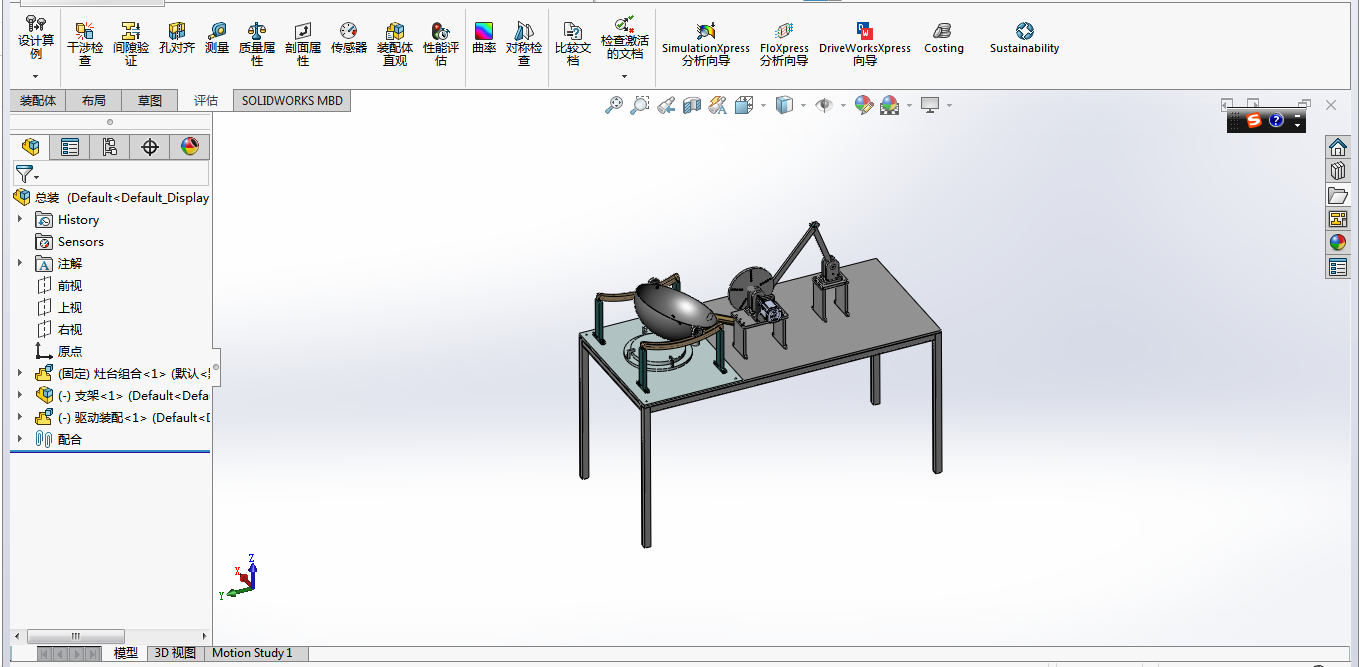Open Hide/Show Items dropdown arrow
Viewport: 1359px width, 667px height.
coord(843,105)
